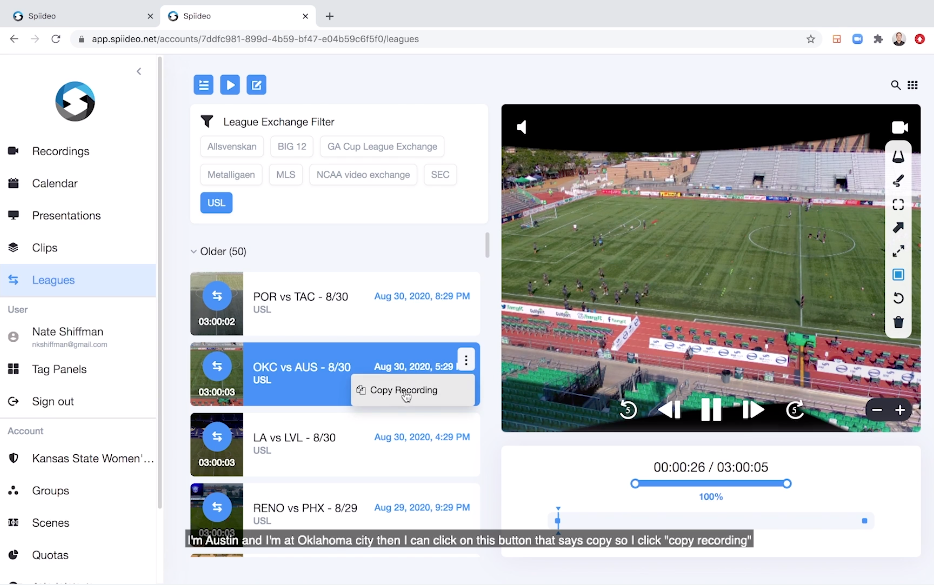Collapse the Older (50) section

pyautogui.click(x=194, y=251)
